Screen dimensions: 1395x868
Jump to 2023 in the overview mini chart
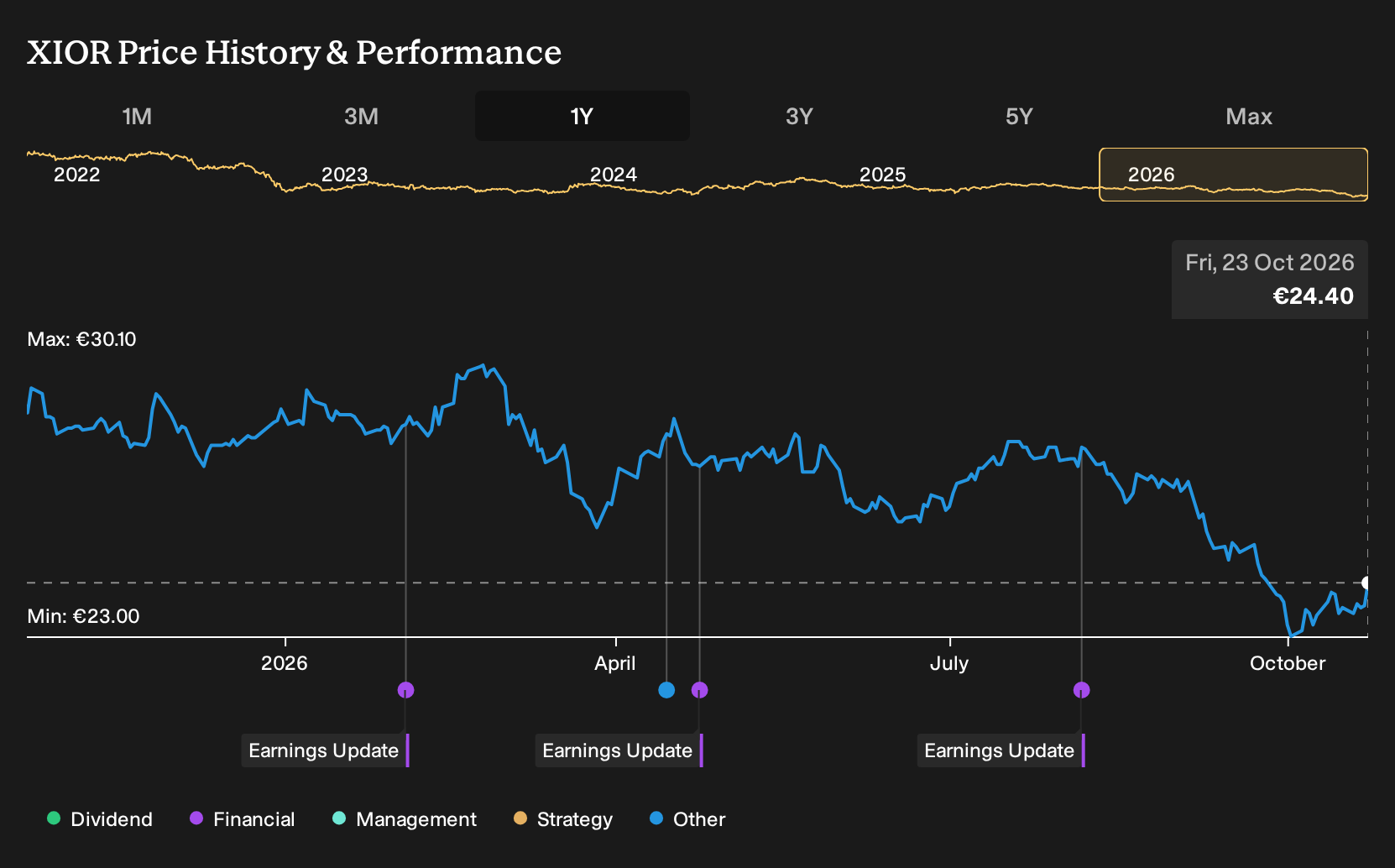(344, 175)
